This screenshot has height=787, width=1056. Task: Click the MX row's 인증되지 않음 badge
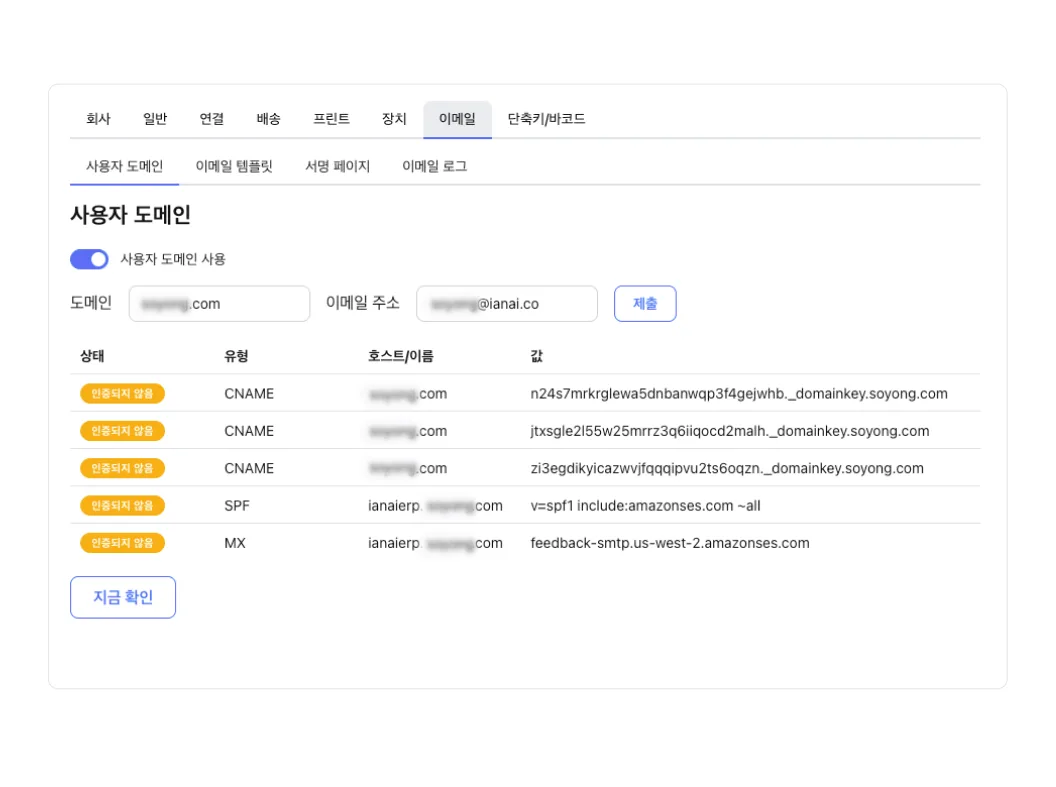(121, 543)
